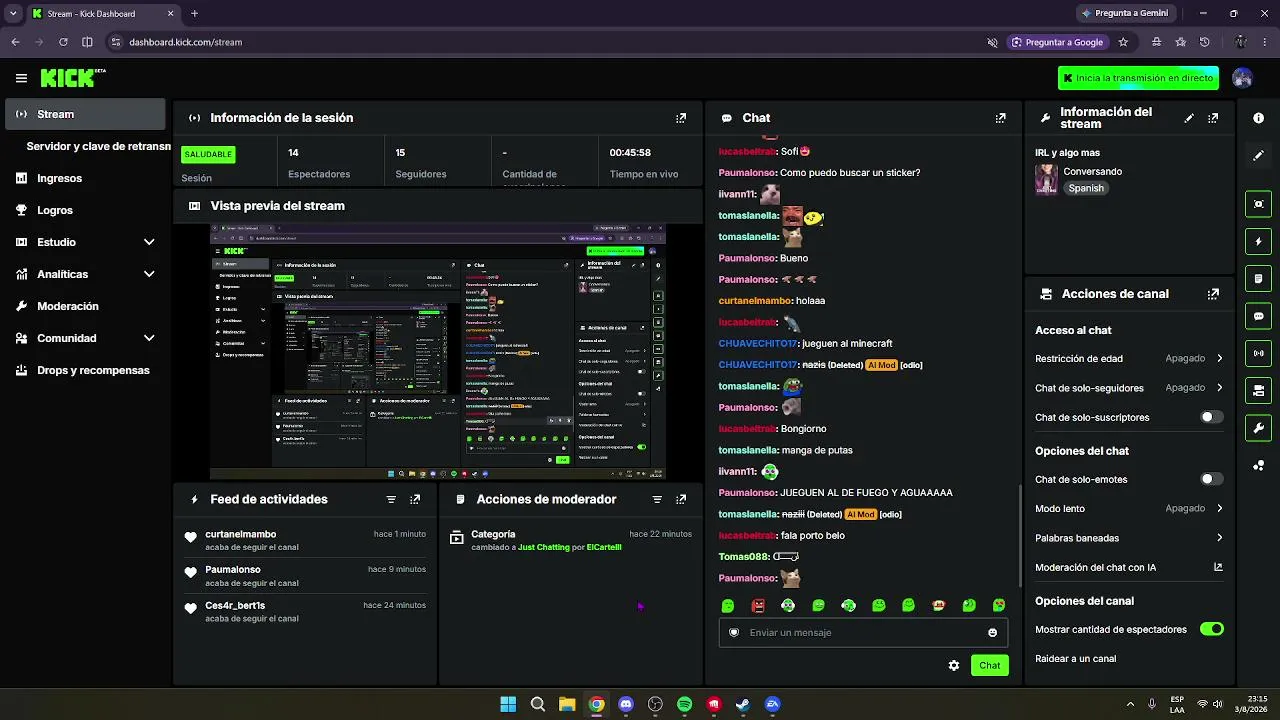Screen dimensions: 1280x720
Task: Click the info icon in right sidebar
Action: tap(1258, 118)
